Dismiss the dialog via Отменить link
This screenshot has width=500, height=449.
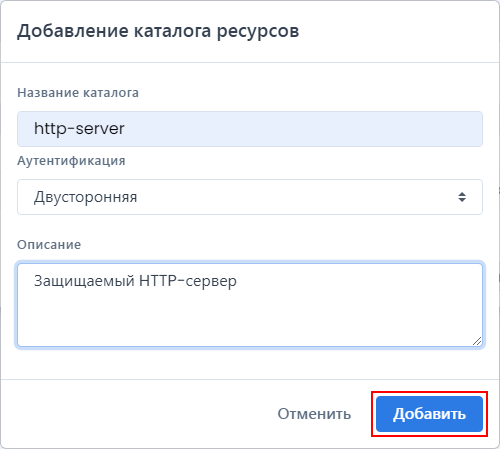pos(314,414)
